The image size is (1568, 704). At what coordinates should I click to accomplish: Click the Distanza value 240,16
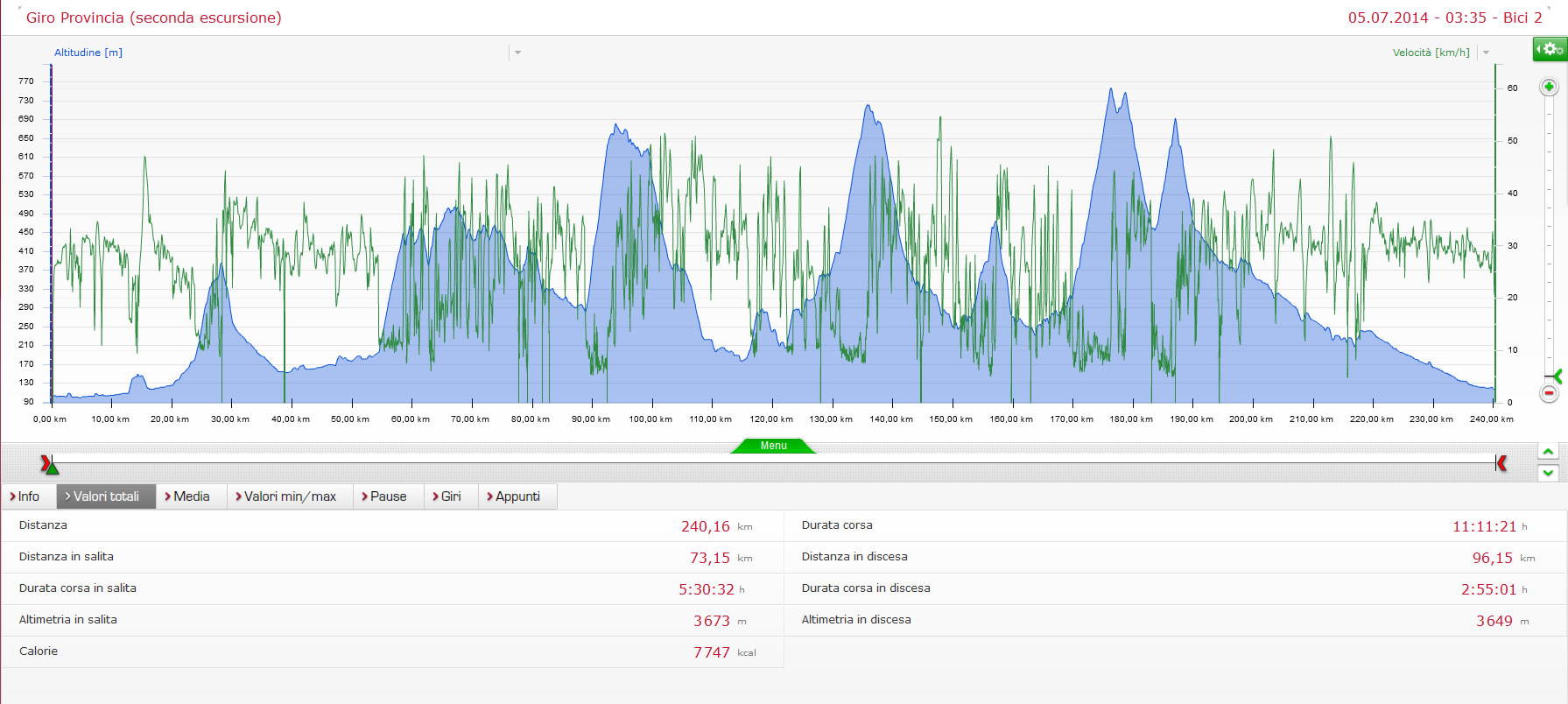click(x=706, y=526)
